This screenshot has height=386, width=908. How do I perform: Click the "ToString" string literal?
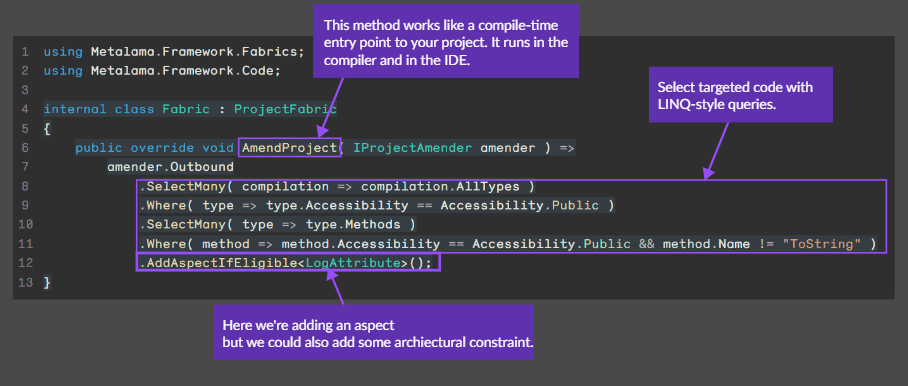821,244
